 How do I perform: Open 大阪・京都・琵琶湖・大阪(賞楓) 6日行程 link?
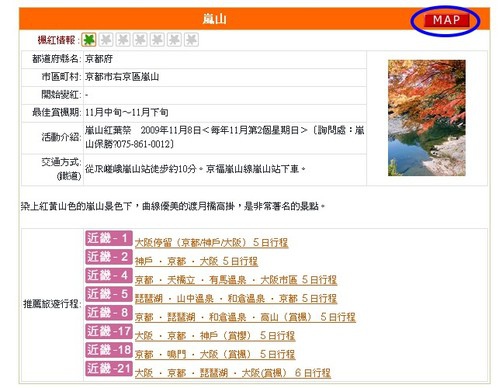pyautogui.click(x=233, y=373)
